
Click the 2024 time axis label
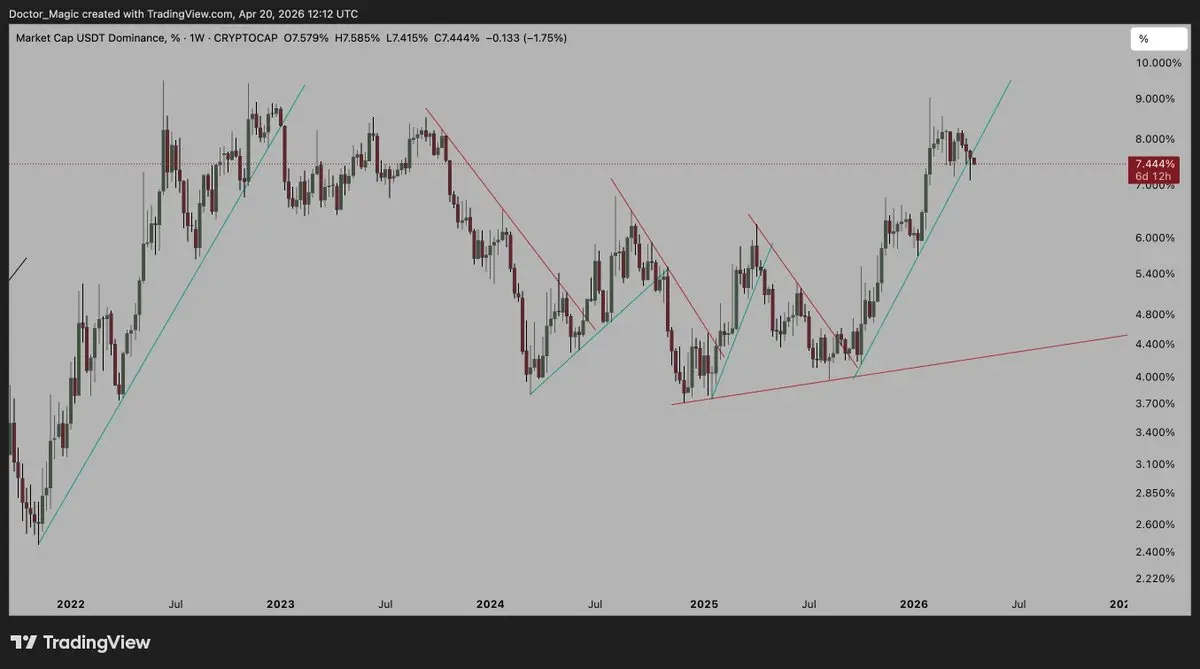pyautogui.click(x=490, y=604)
